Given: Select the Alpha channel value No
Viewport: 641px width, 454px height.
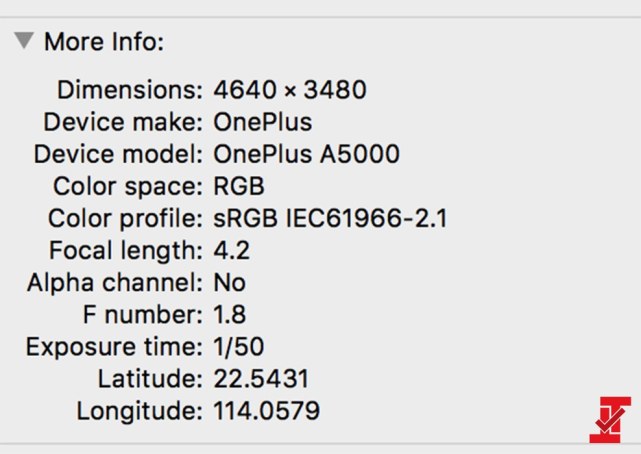Looking at the screenshot, I should pos(230,282).
